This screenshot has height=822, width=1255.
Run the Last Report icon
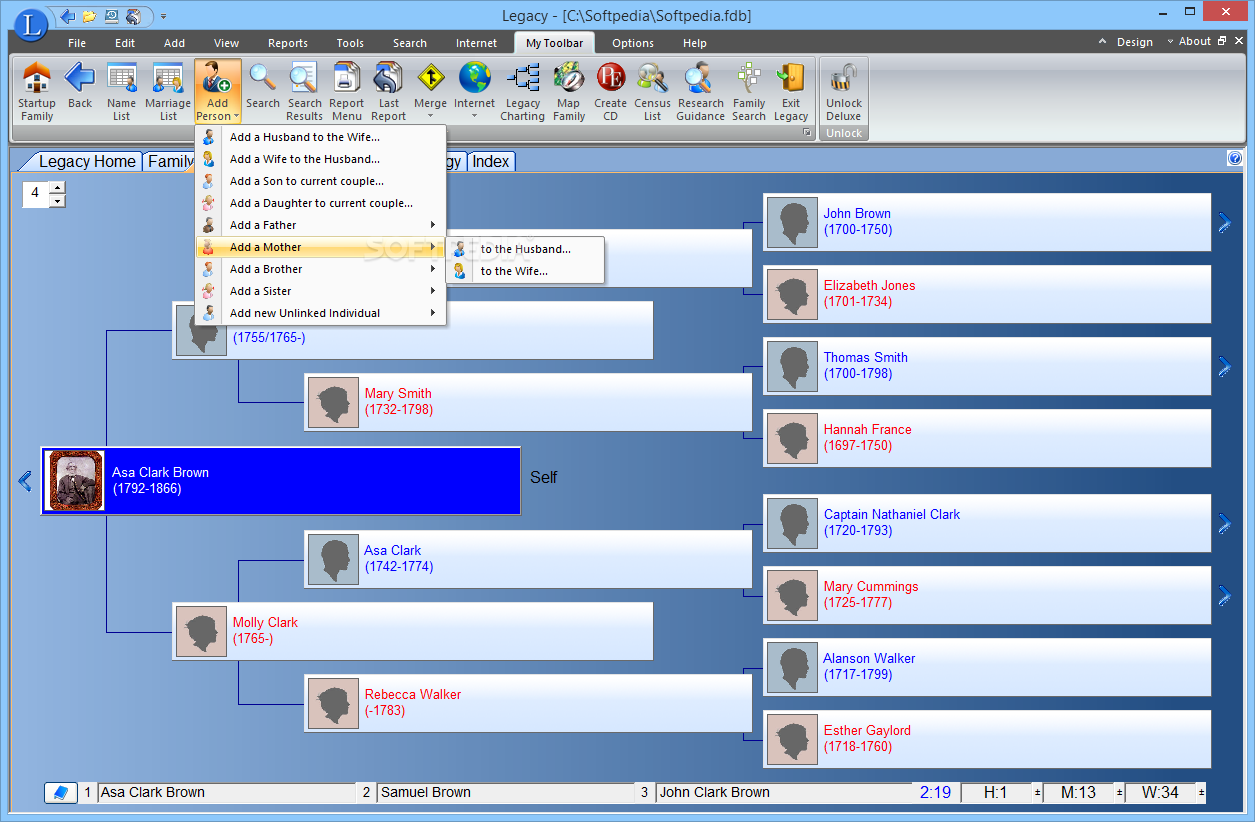[389, 91]
